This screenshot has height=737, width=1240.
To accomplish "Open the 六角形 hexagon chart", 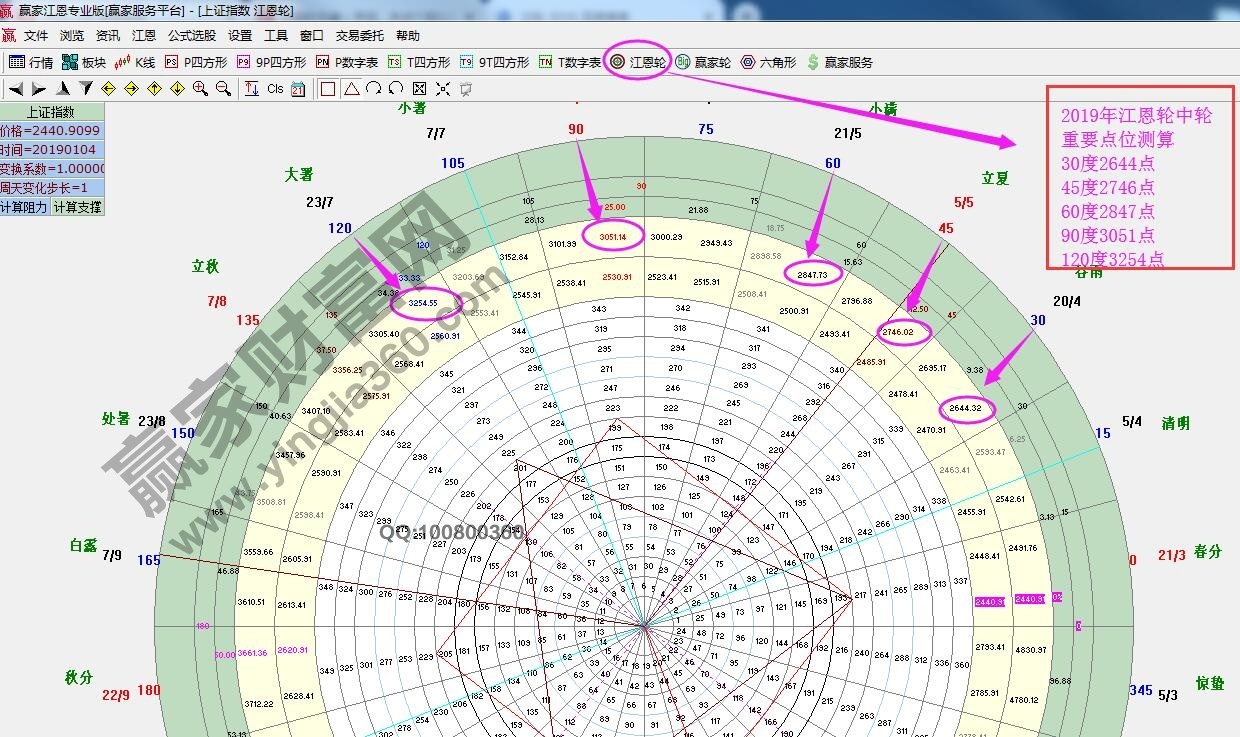I will pyautogui.click(x=768, y=62).
